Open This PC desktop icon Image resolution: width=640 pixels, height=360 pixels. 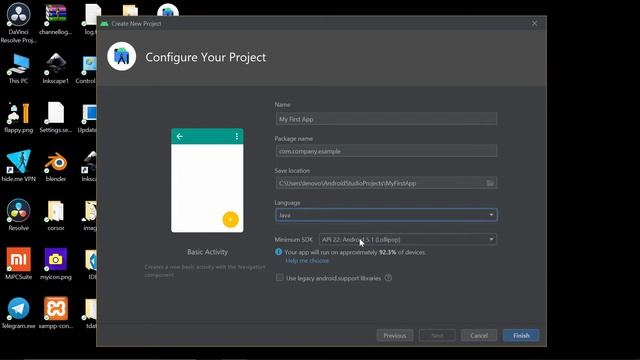[x=18, y=69]
